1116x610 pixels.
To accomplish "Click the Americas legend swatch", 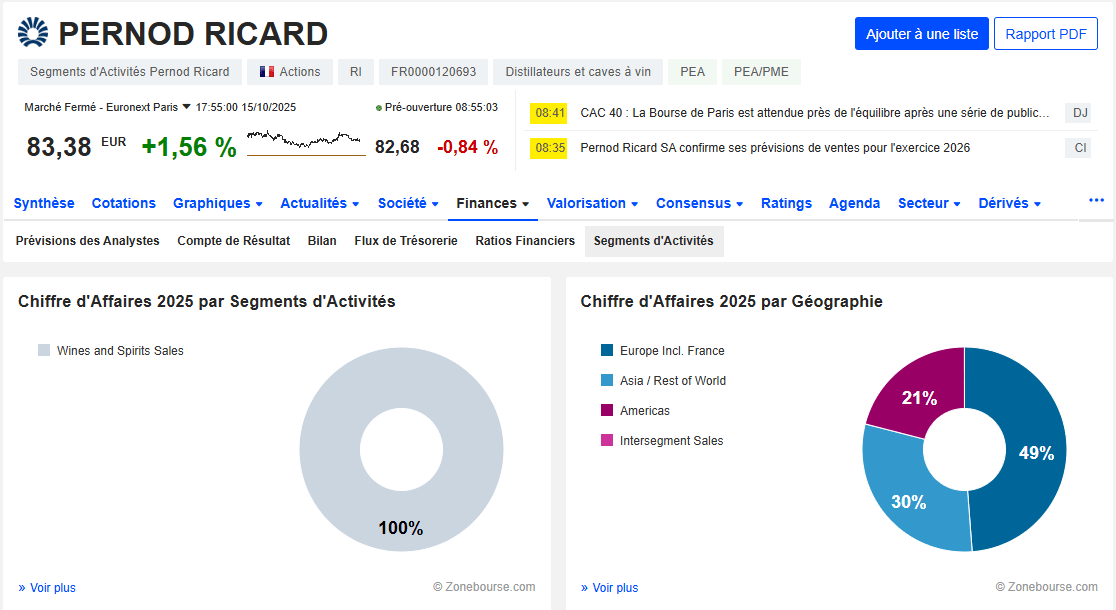I will (x=607, y=410).
